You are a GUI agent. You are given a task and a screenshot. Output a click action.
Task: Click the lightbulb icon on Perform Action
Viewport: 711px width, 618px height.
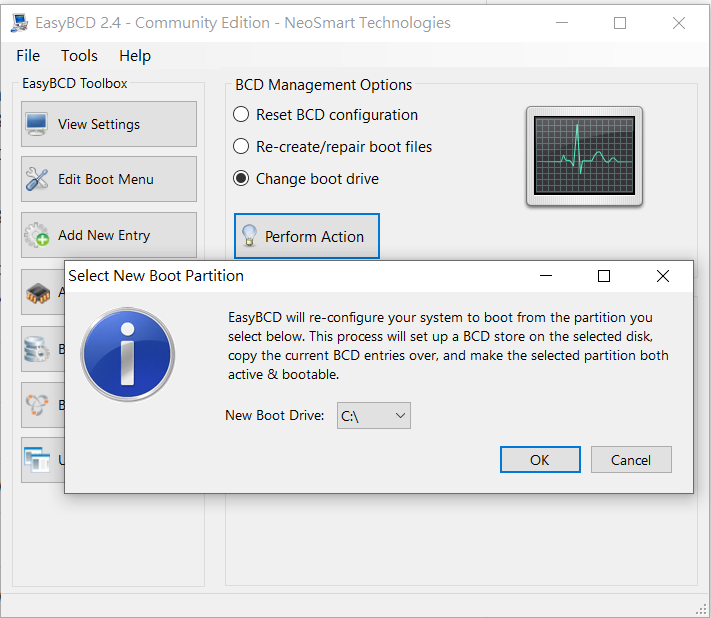(x=249, y=236)
